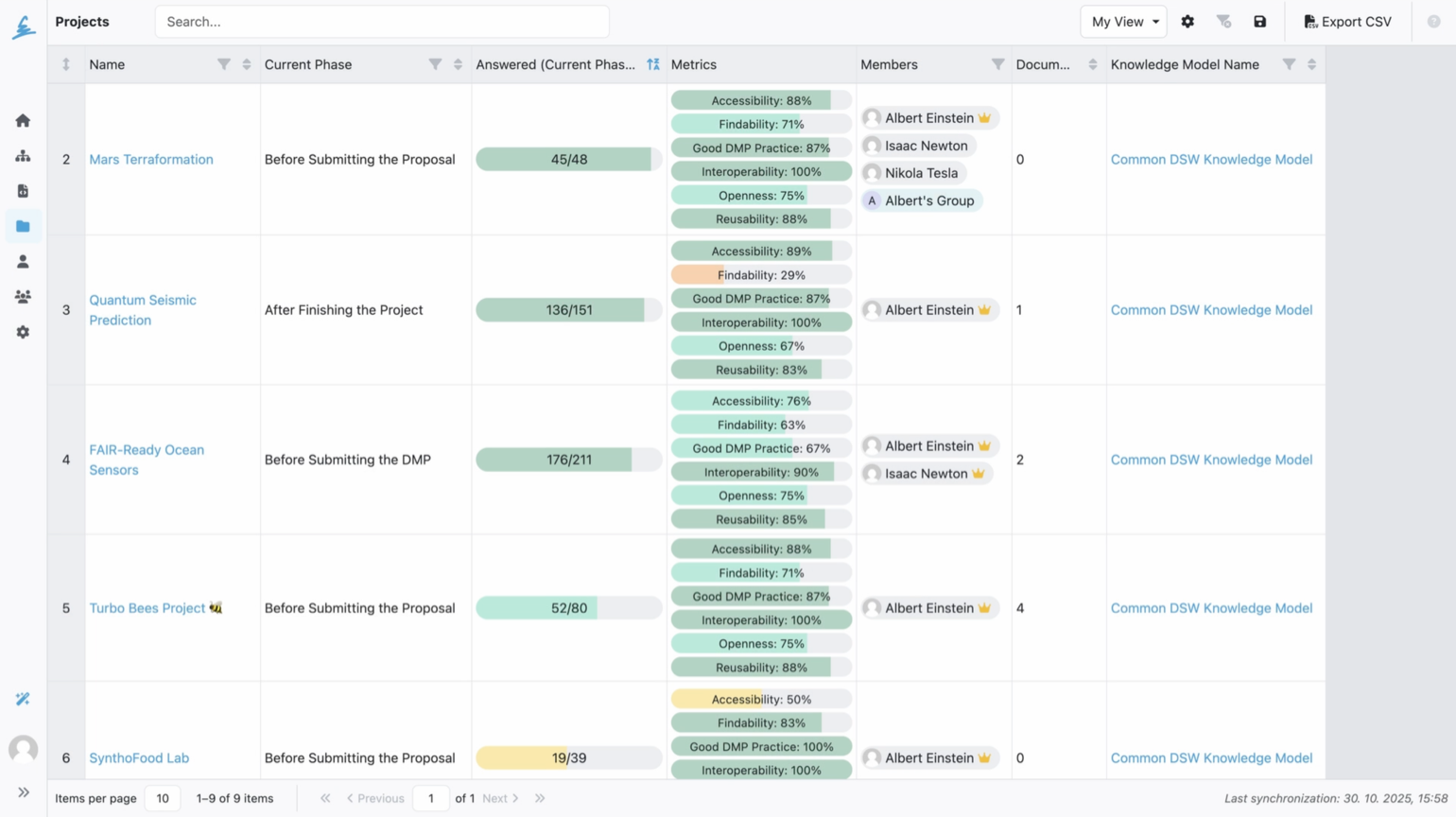Clear all filters with the filter-clear icon
This screenshot has width=1456, height=817.
click(1223, 21)
